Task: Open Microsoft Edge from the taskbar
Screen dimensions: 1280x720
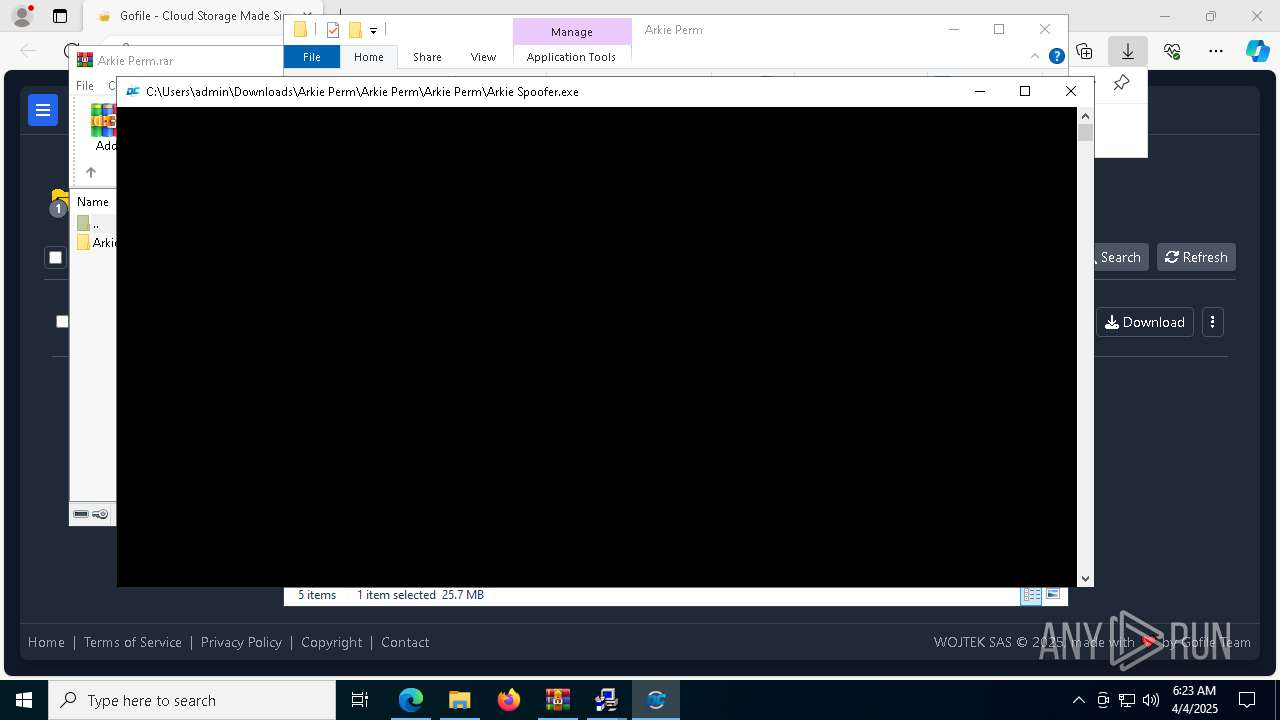Action: (x=411, y=700)
